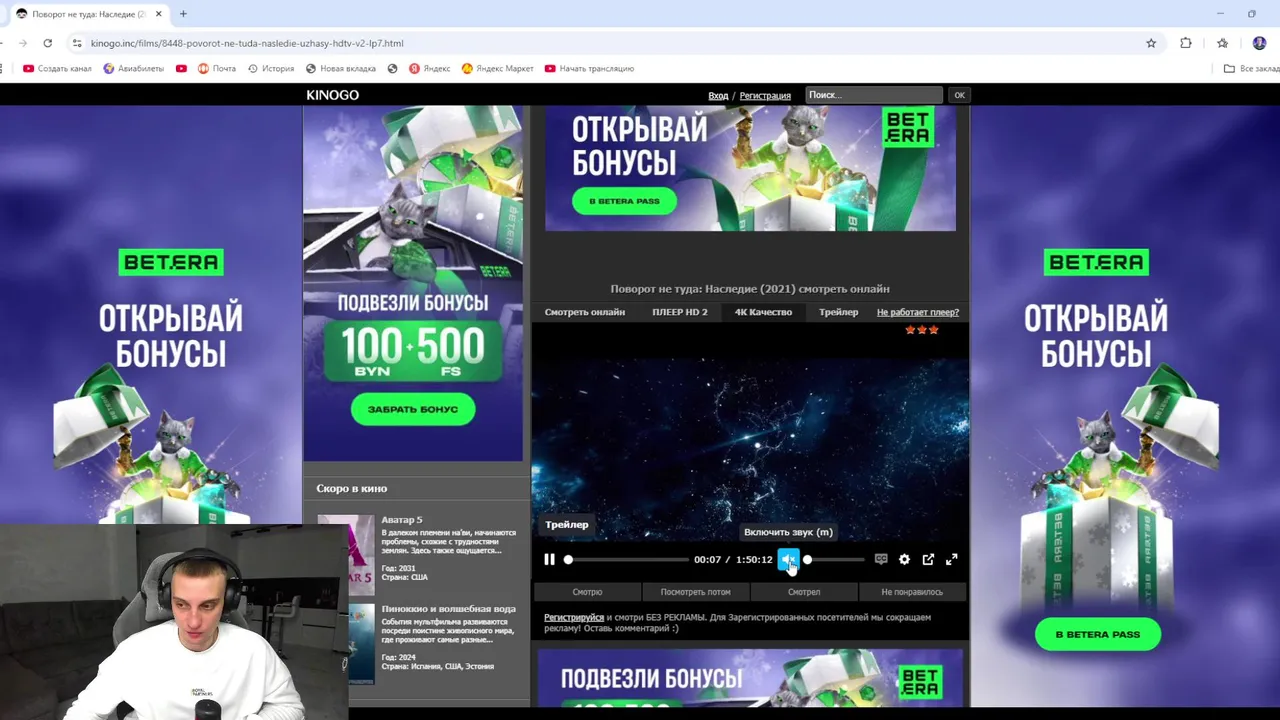Click the Посмотреть потом button
This screenshot has width=1280, height=720.
[695, 592]
